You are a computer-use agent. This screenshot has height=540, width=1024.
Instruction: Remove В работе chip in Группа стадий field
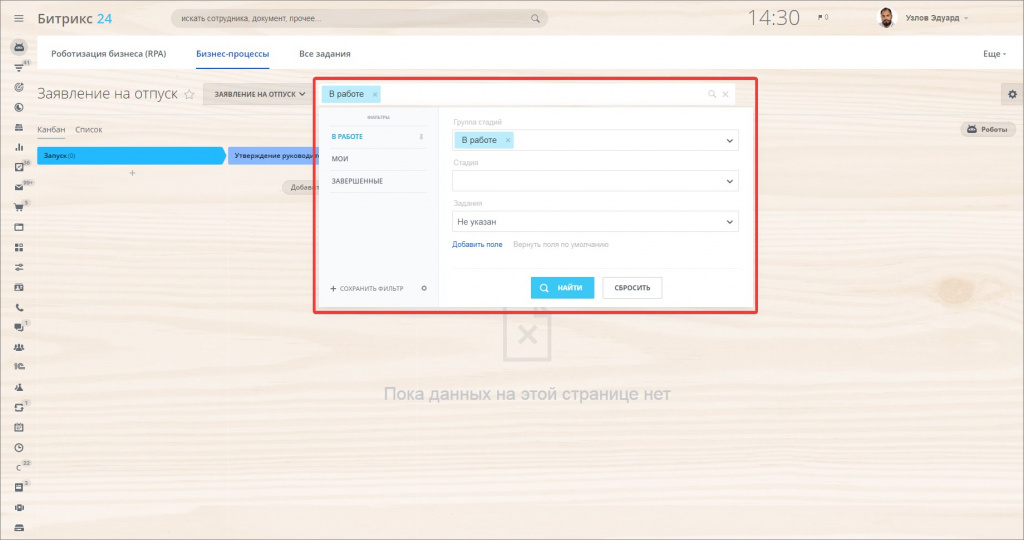pyautogui.click(x=508, y=141)
